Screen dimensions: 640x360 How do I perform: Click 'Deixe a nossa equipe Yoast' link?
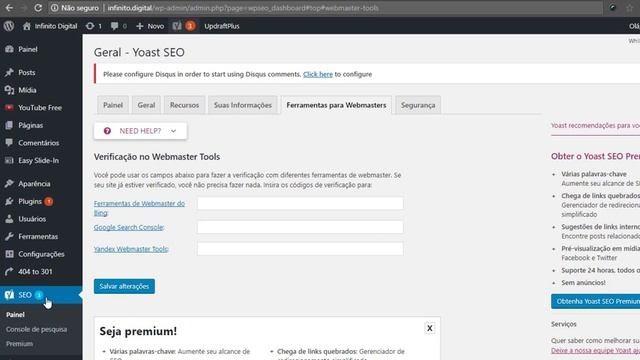pos(595,351)
